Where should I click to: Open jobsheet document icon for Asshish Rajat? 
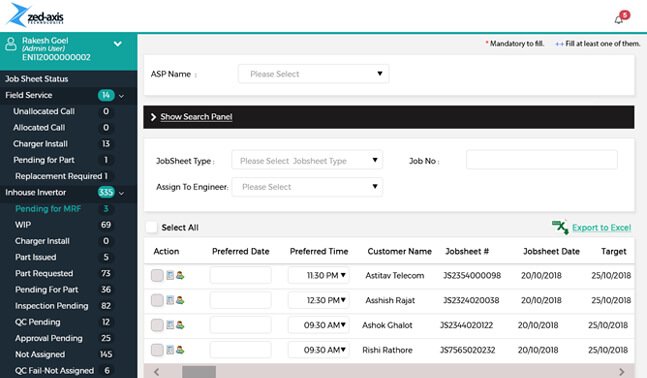pos(170,300)
